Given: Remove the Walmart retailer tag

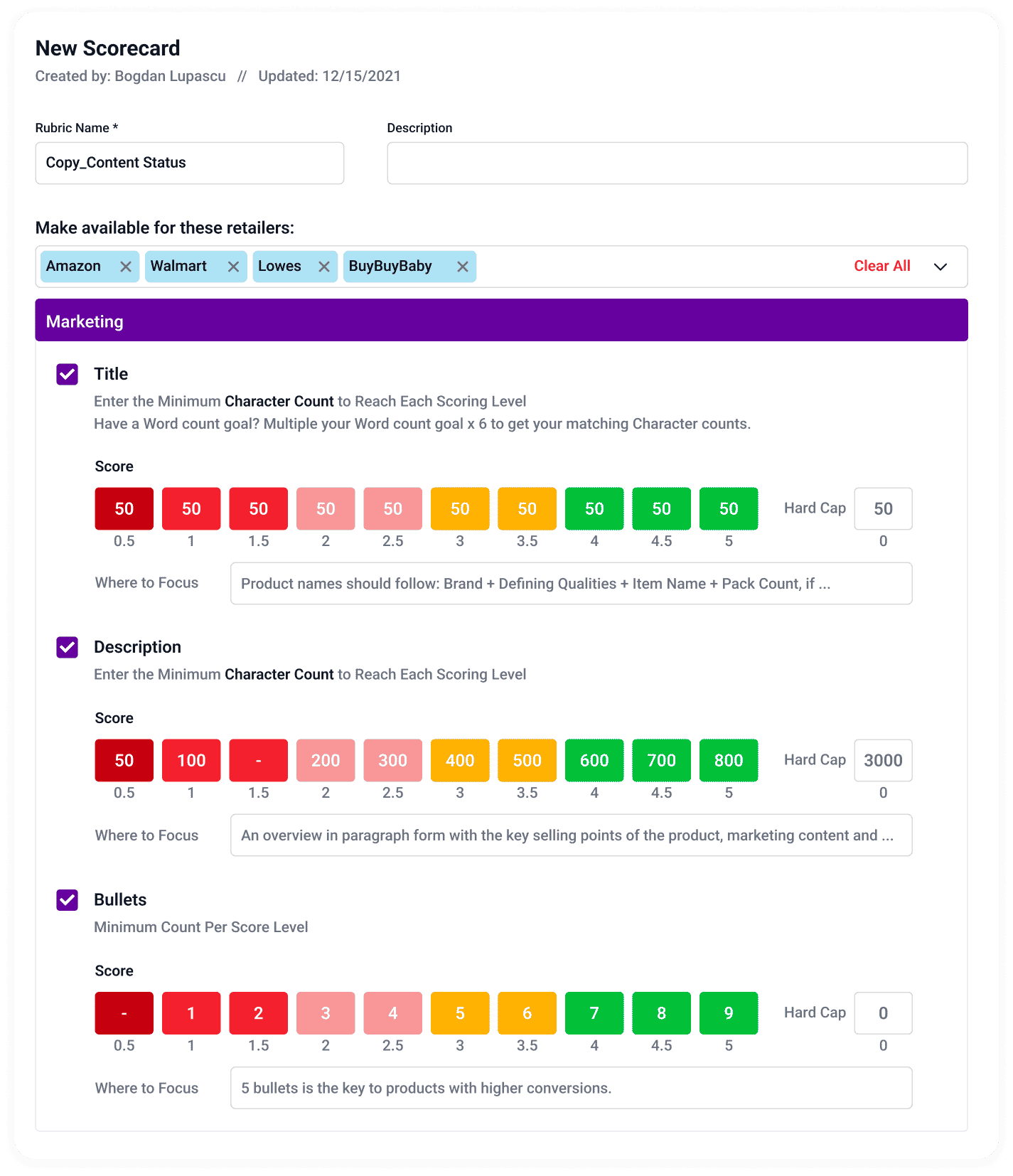Looking at the screenshot, I should coord(233,266).
